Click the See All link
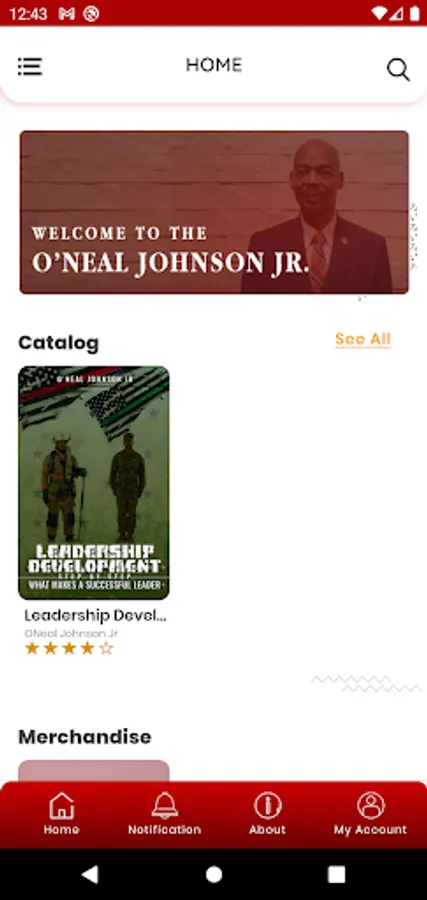Screen dimensions: 427x900 click(x=363, y=339)
